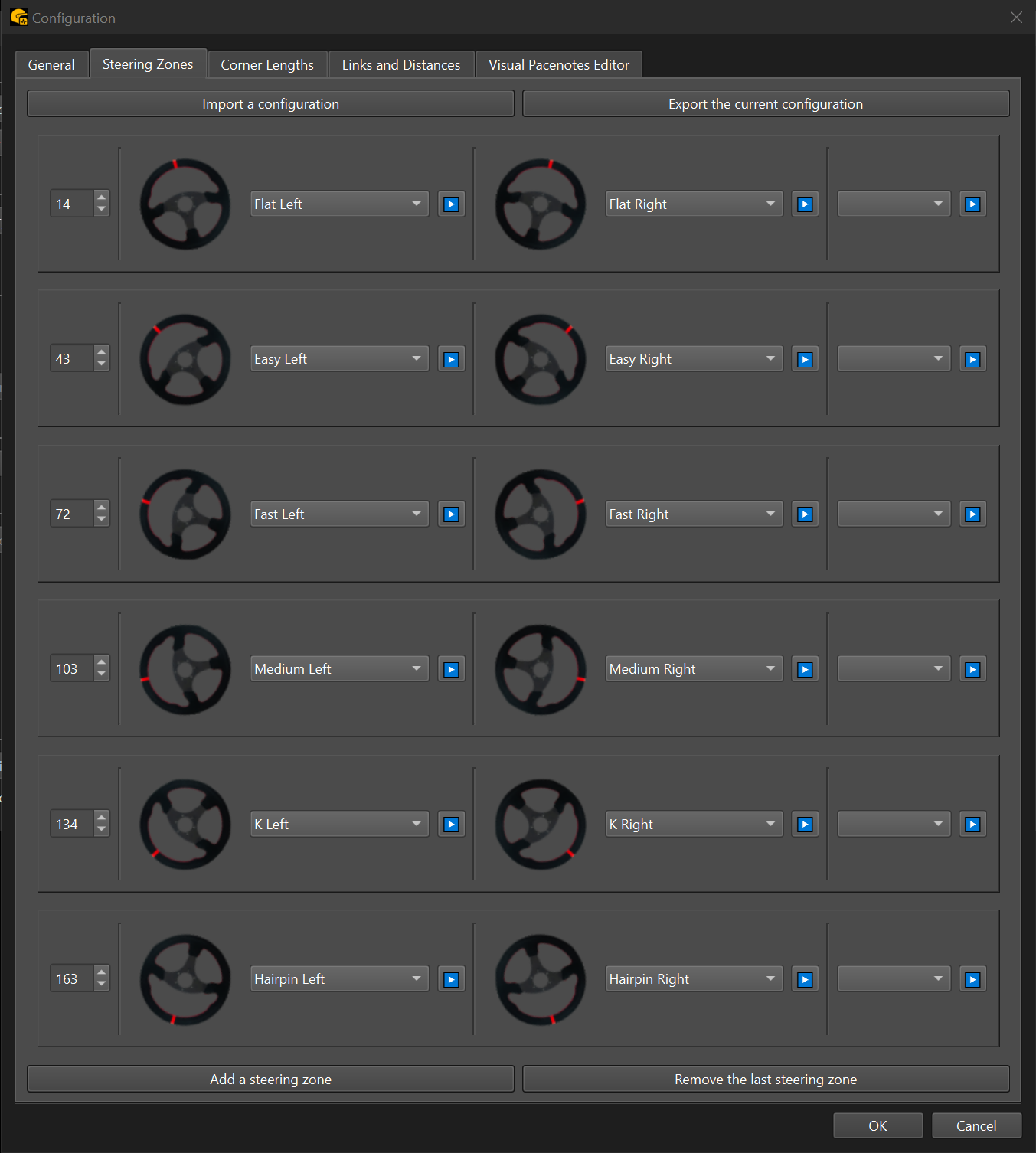This screenshot has width=1036, height=1153.
Task: Click the Flat Right steering wheel image
Action: tap(540, 204)
